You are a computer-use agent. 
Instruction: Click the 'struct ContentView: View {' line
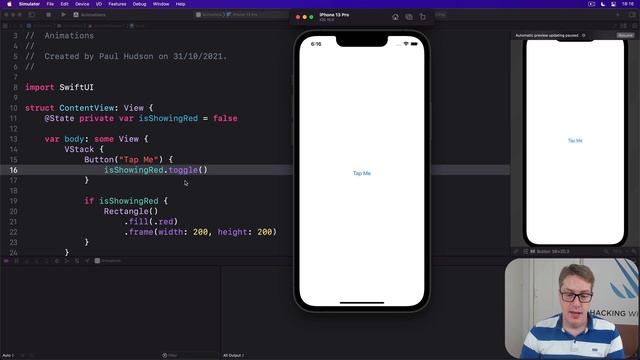pyautogui.click(x=89, y=108)
